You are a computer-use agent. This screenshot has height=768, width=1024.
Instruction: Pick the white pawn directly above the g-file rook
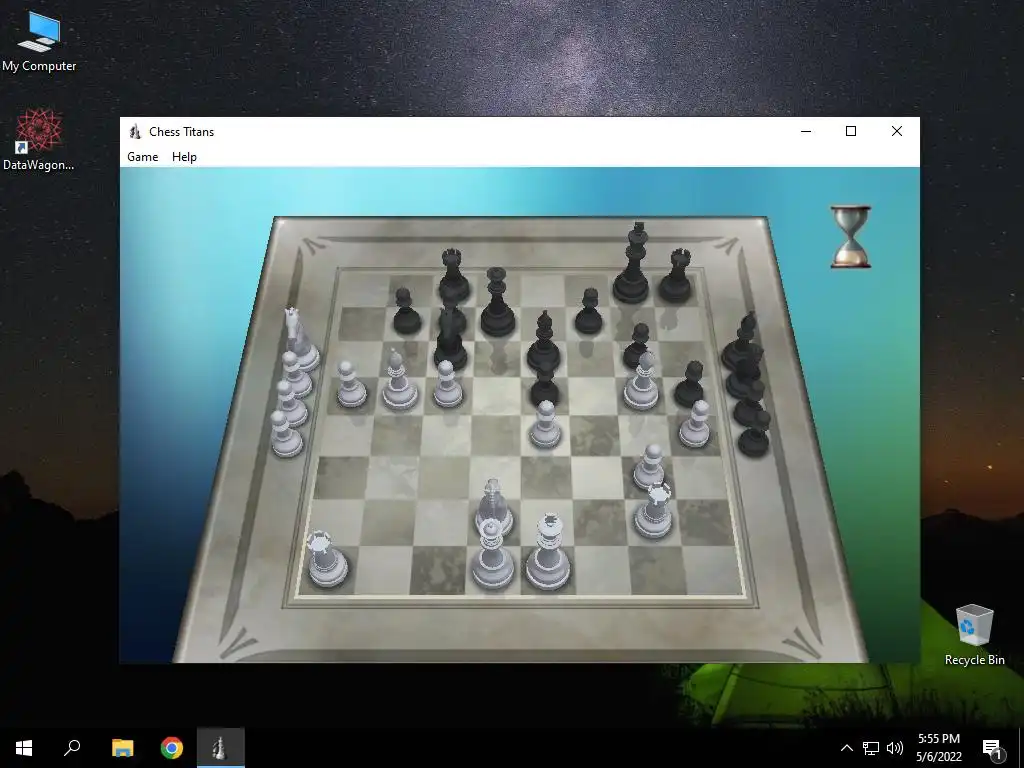click(x=650, y=466)
